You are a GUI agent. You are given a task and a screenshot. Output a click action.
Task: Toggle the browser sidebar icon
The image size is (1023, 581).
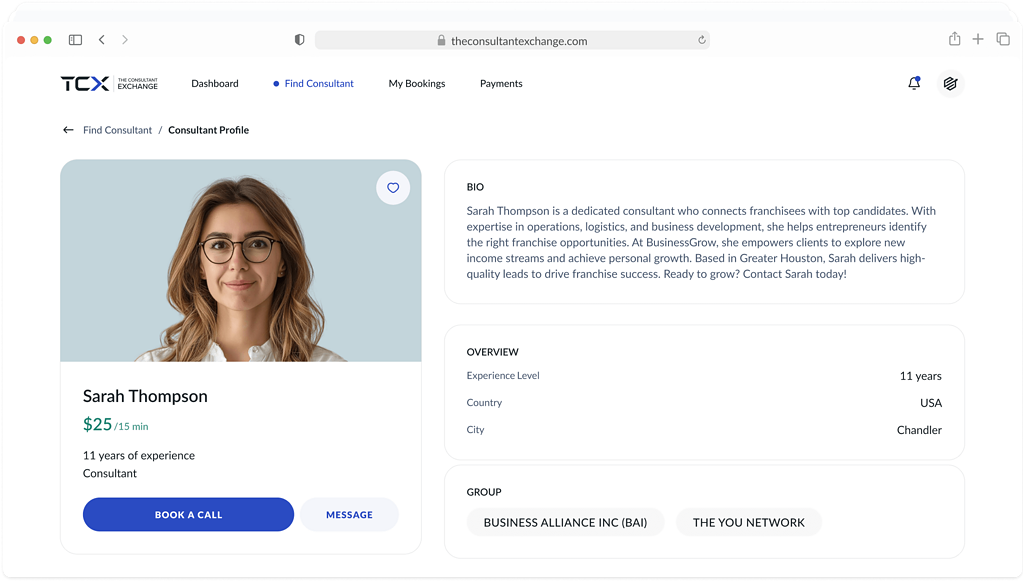point(76,40)
